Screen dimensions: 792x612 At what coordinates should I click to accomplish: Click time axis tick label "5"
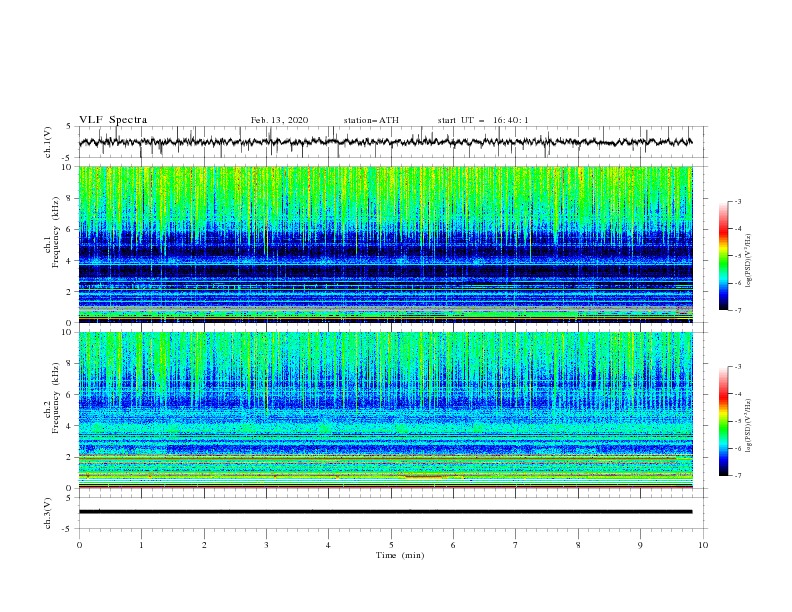pos(391,545)
